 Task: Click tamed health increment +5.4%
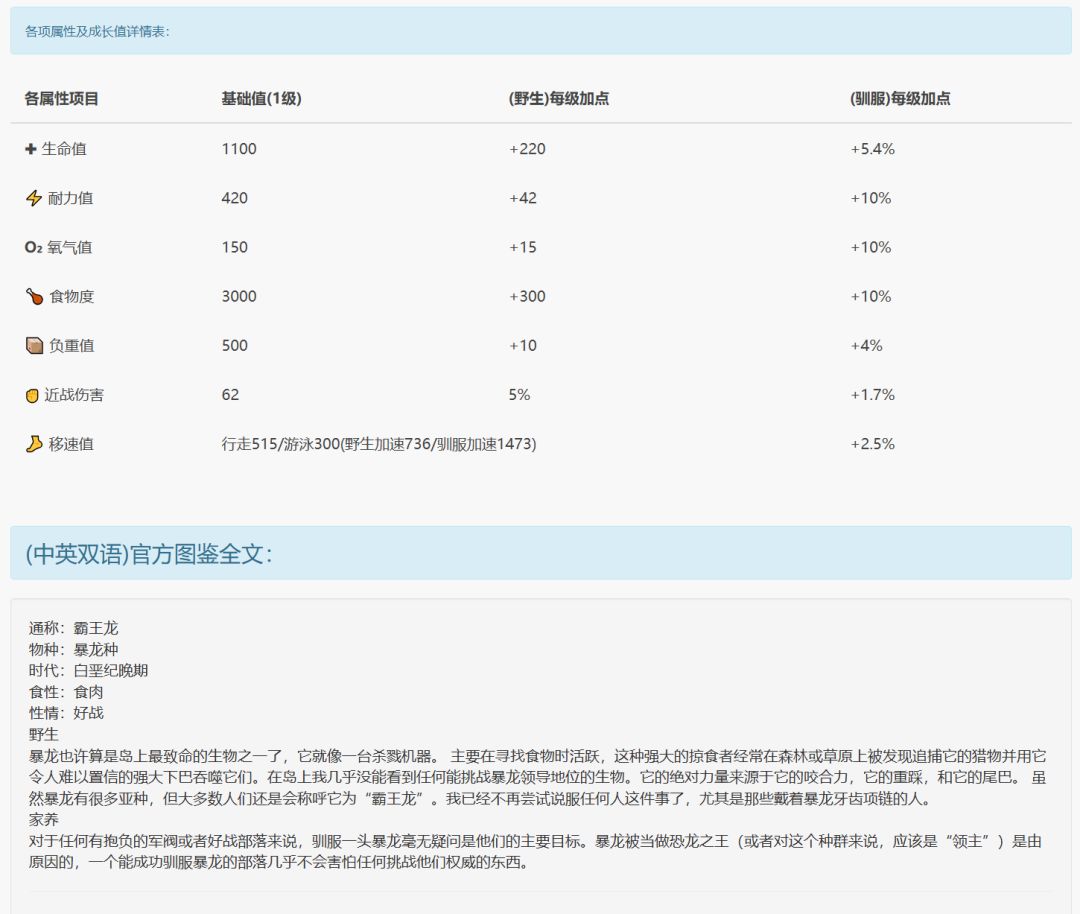[873, 149]
